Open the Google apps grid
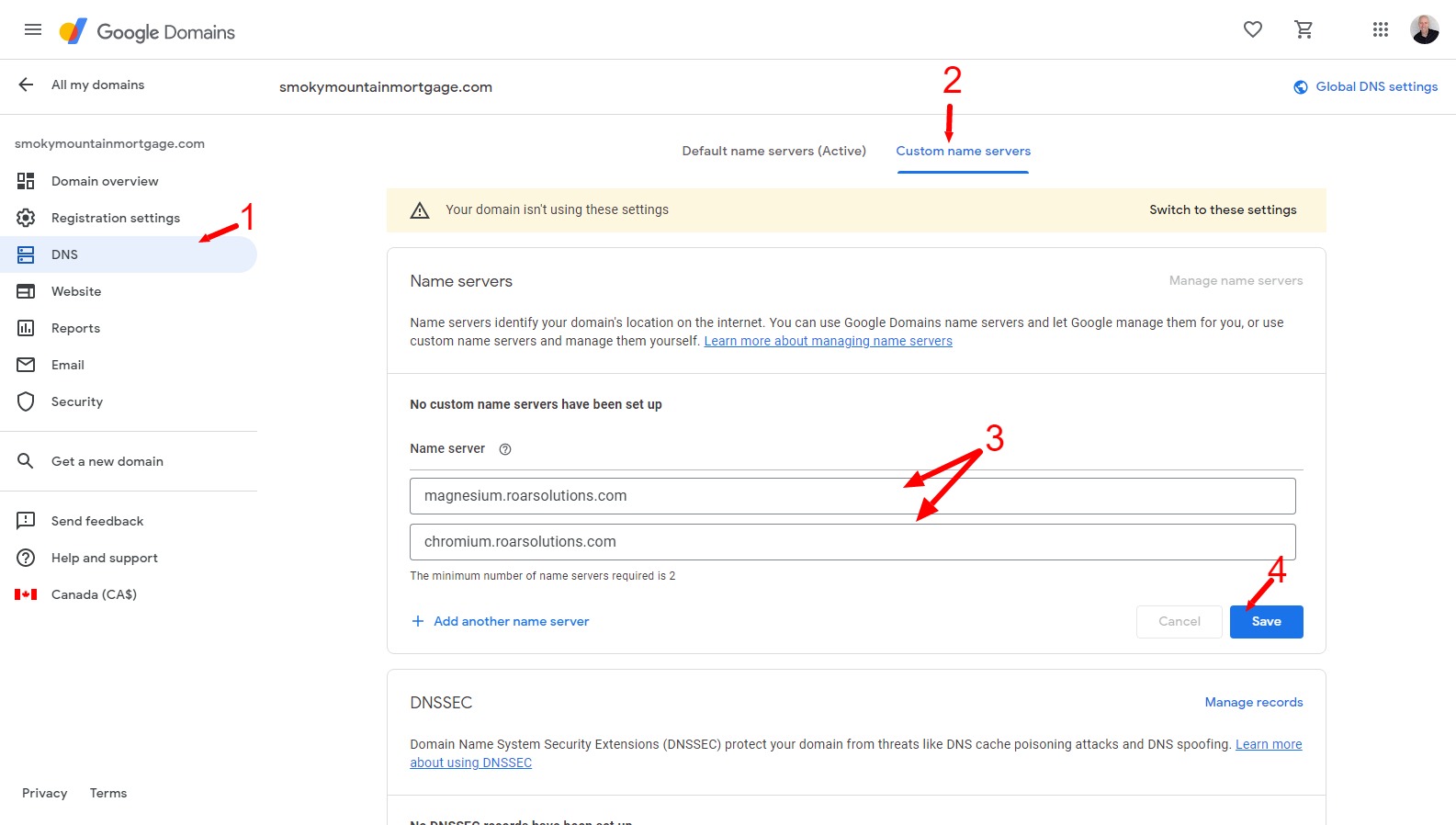 click(x=1380, y=29)
